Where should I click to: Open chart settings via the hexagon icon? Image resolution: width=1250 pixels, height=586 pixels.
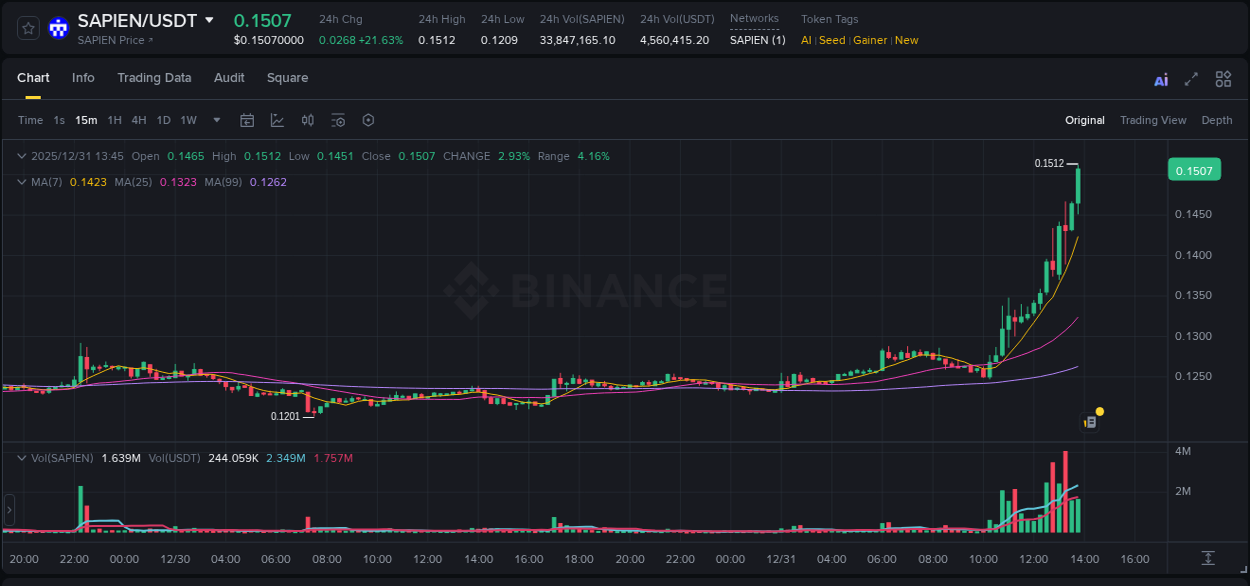368,120
